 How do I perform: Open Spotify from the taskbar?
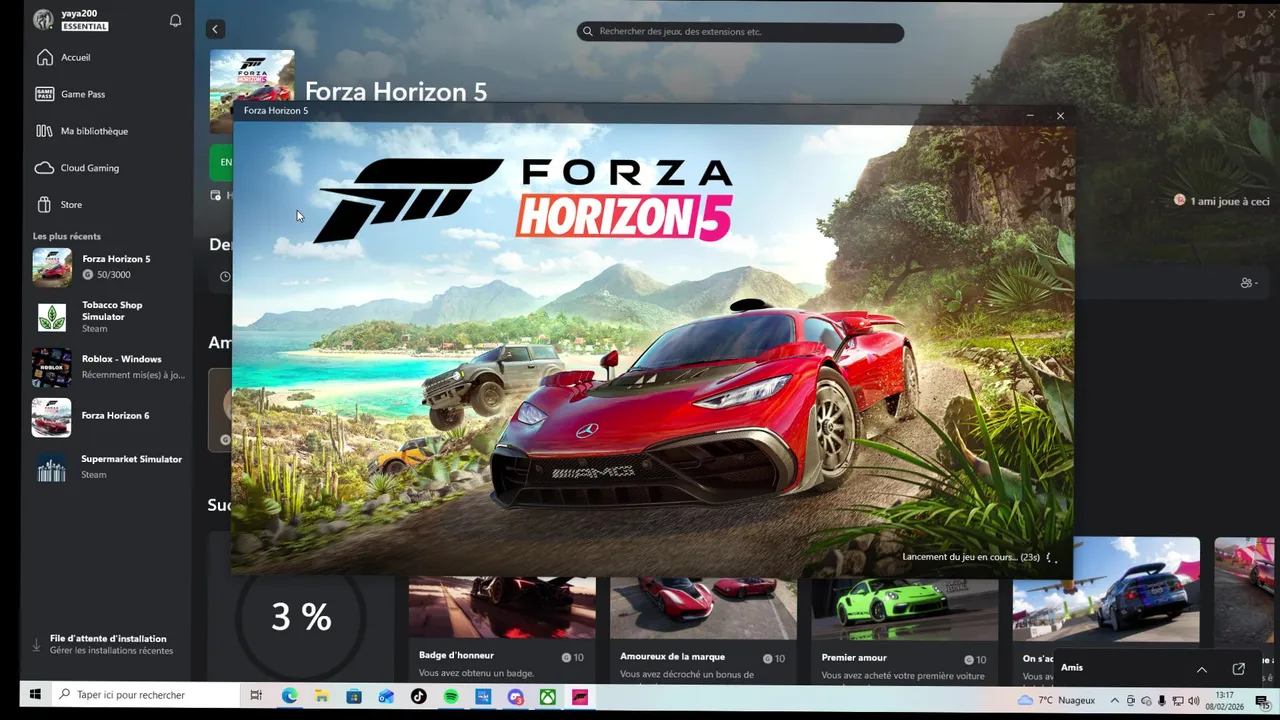[x=451, y=696]
